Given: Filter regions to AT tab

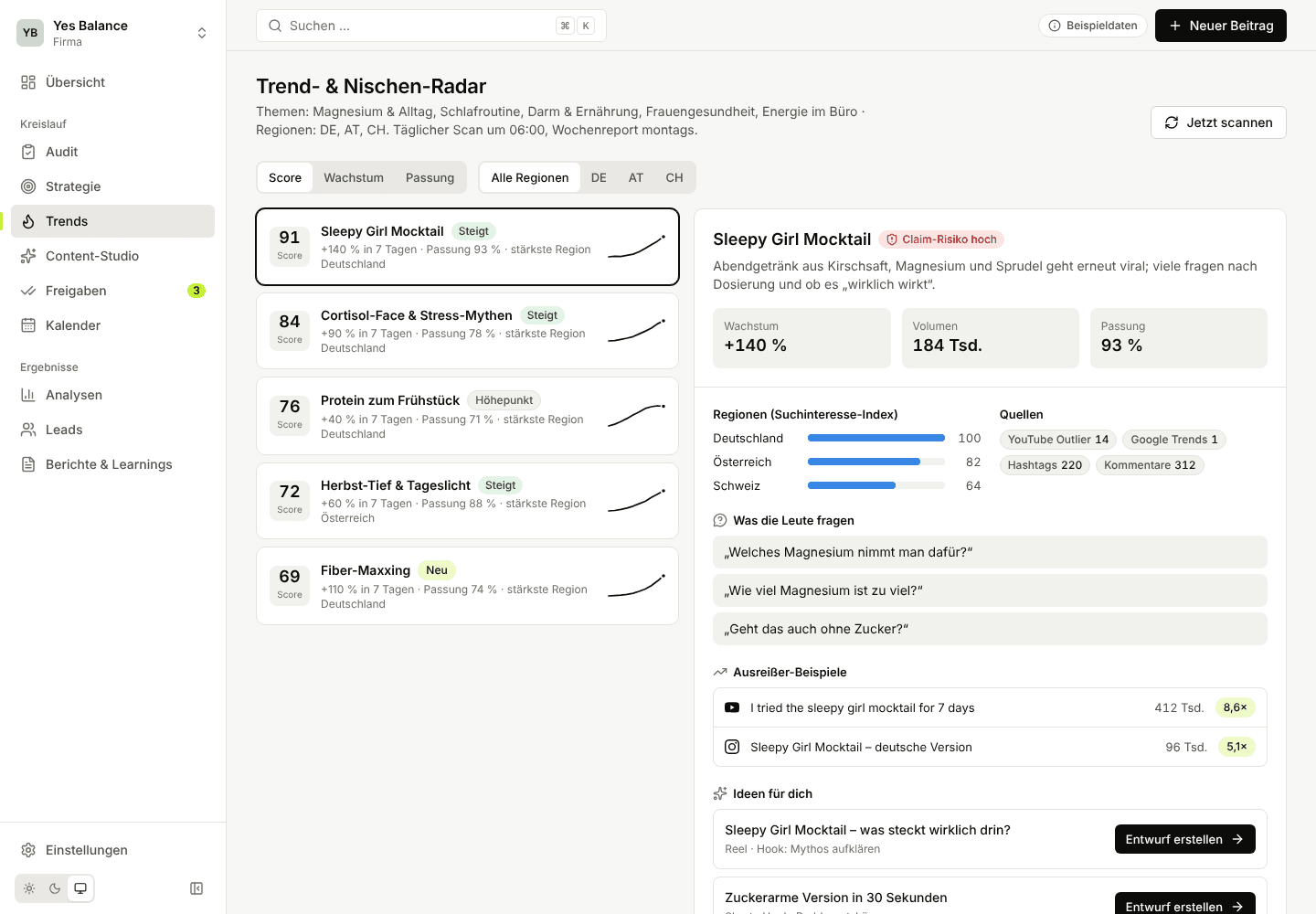Looking at the screenshot, I should 636,177.
